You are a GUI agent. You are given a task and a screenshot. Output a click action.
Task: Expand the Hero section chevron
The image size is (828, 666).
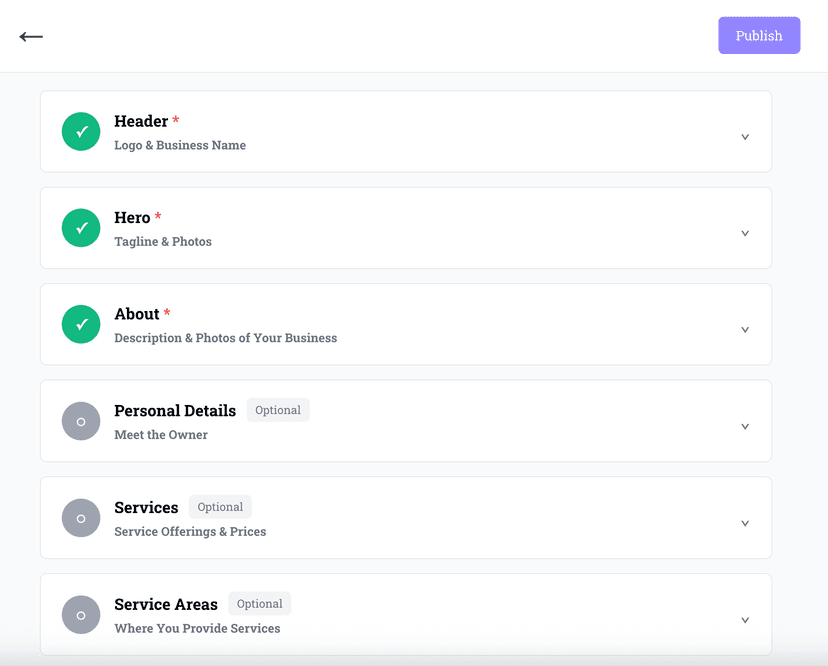tap(745, 232)
